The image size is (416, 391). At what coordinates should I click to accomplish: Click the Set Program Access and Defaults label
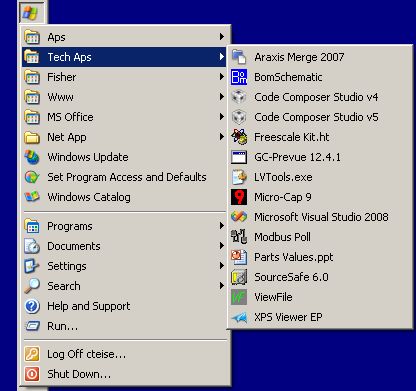(127, 177)
